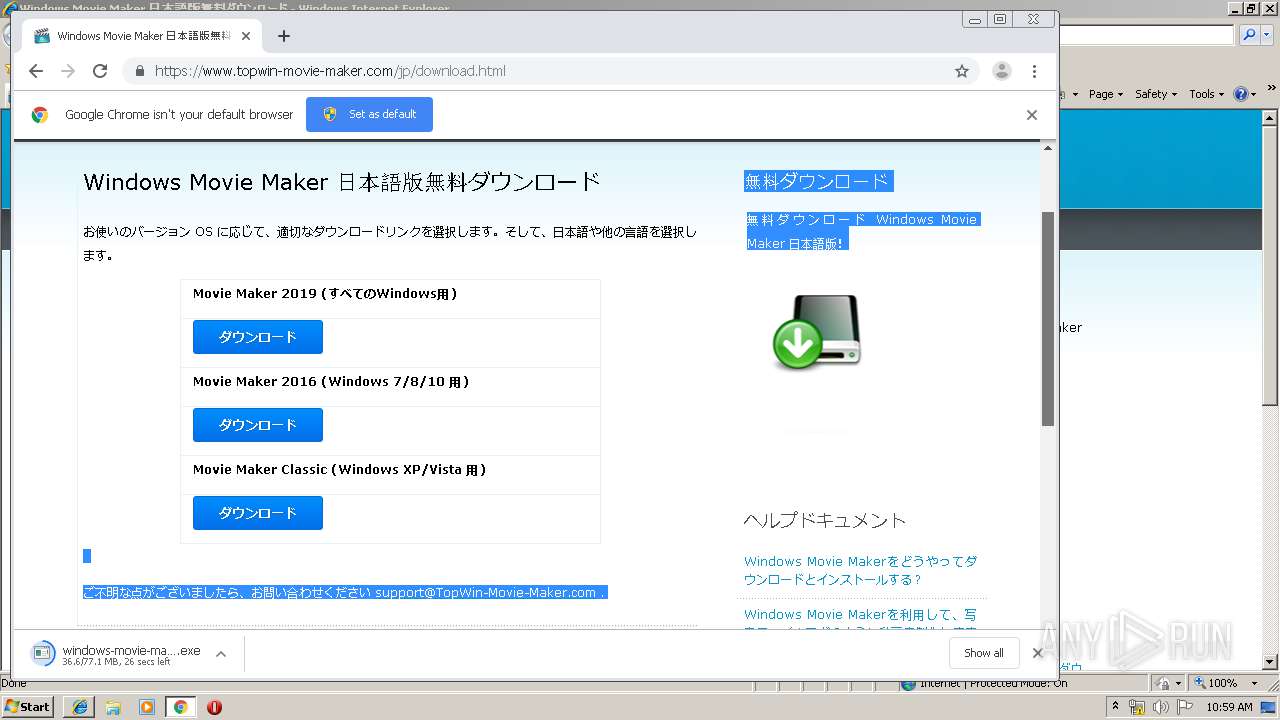
Task: Download Movie Maker 2016 for Windows 7/8/10
Action: pyautogui.click(x=258, y=425)
